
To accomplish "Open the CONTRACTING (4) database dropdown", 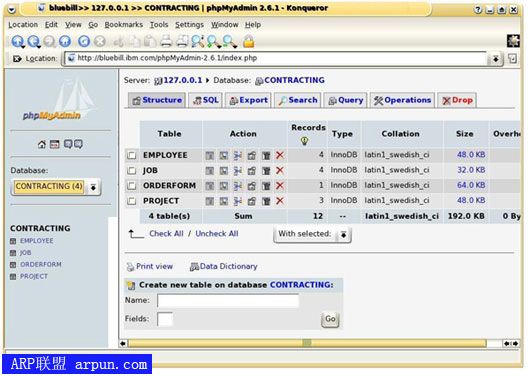I will [x=56, y=187].
